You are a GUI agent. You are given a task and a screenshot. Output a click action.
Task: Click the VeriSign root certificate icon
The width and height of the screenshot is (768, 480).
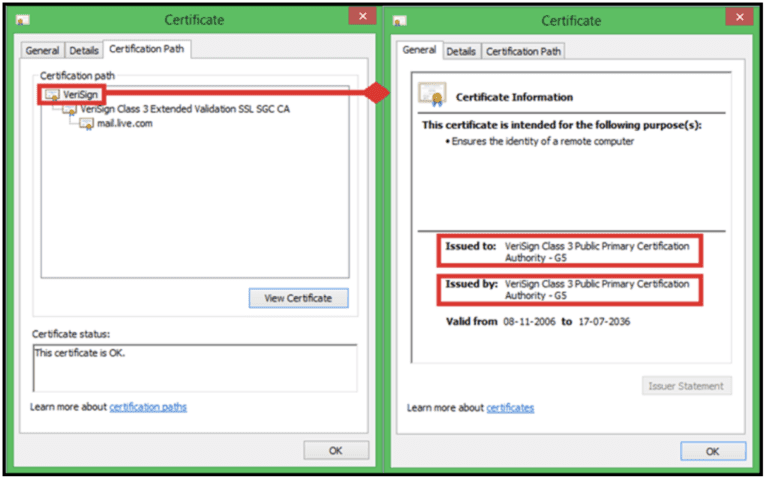pyautogui.click(x=52, y=94)
